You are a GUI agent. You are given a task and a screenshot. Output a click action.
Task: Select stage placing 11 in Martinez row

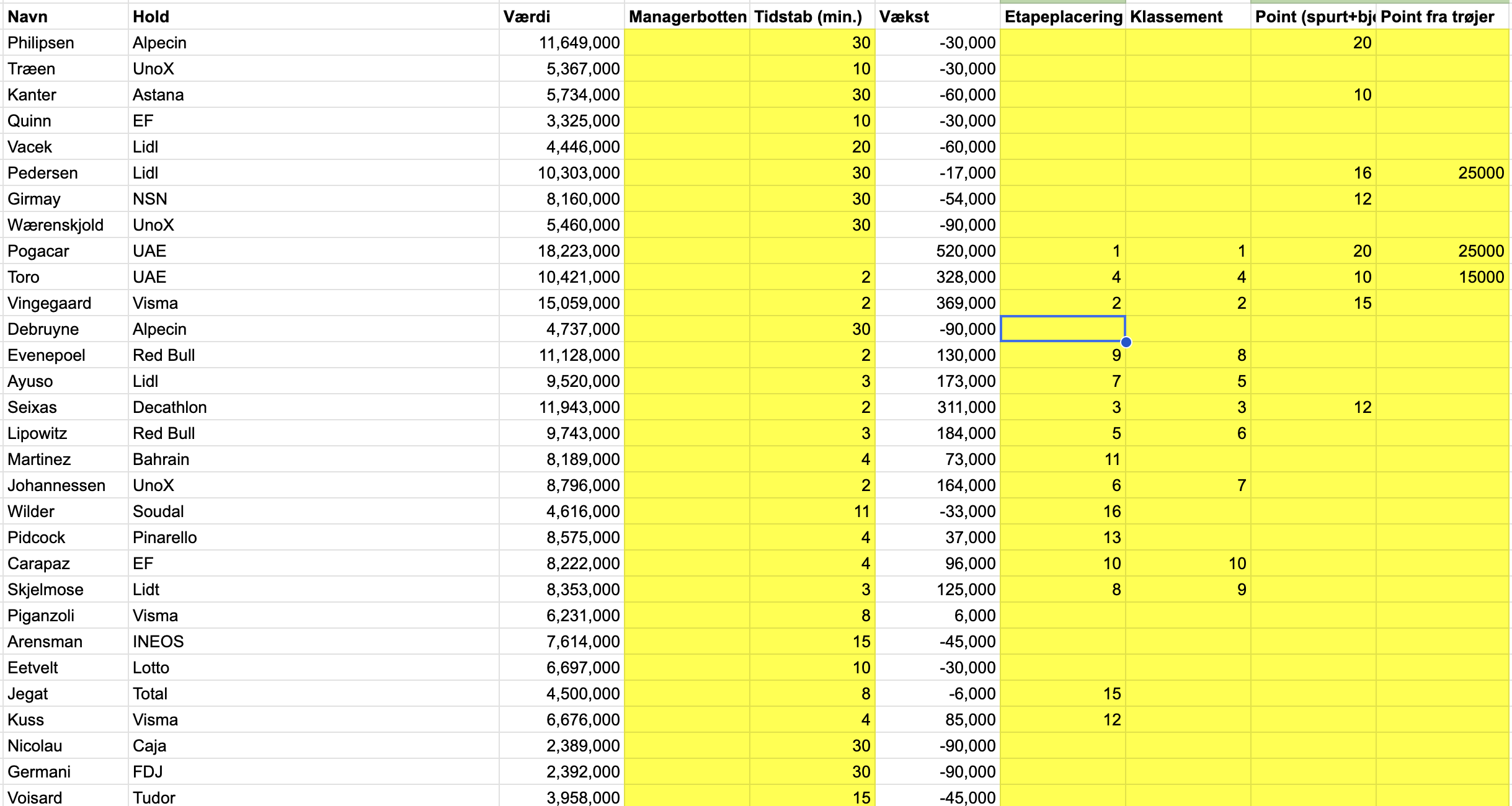[1063, 459]
